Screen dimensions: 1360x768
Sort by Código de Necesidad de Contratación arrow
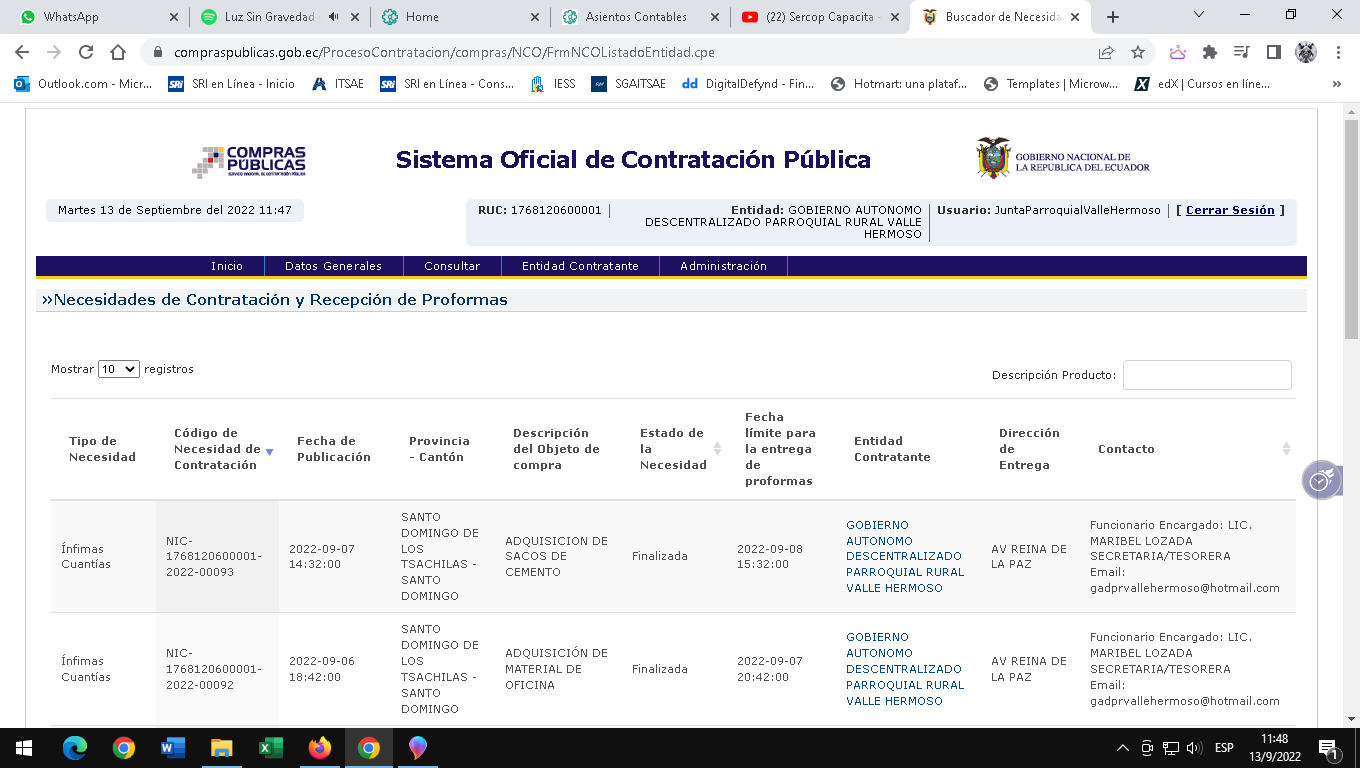pos(269,451)
